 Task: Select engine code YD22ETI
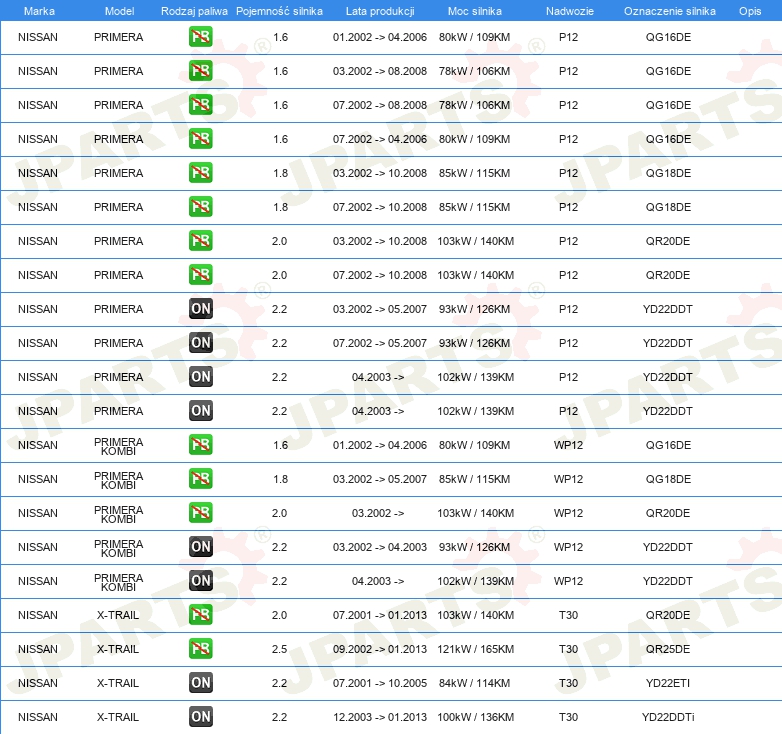tap(668, 683)
